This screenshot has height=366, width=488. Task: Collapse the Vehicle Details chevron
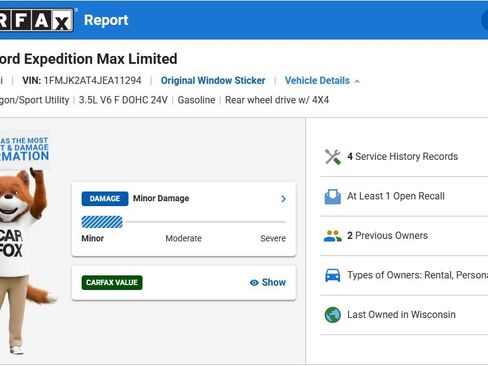click(357, 81)
